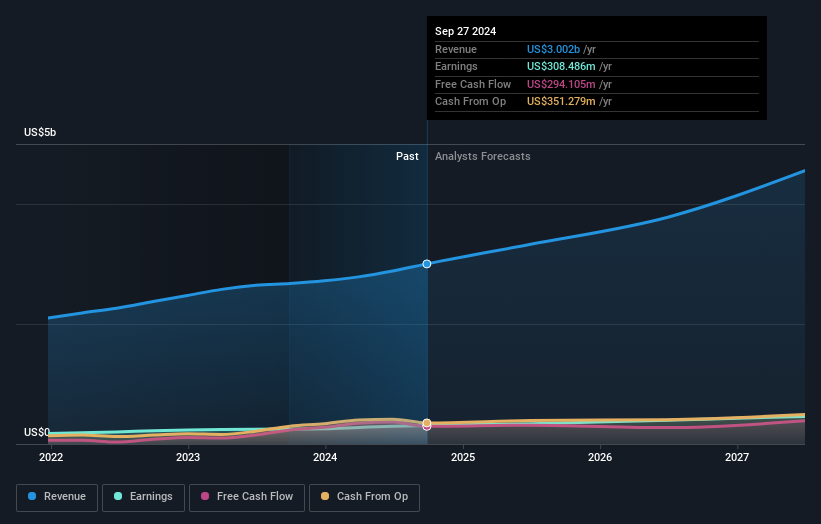The width and height of the screenshot is (821, 524).
Task: Click the Earnings row label in tooltip
Action: tap(456, 66)
